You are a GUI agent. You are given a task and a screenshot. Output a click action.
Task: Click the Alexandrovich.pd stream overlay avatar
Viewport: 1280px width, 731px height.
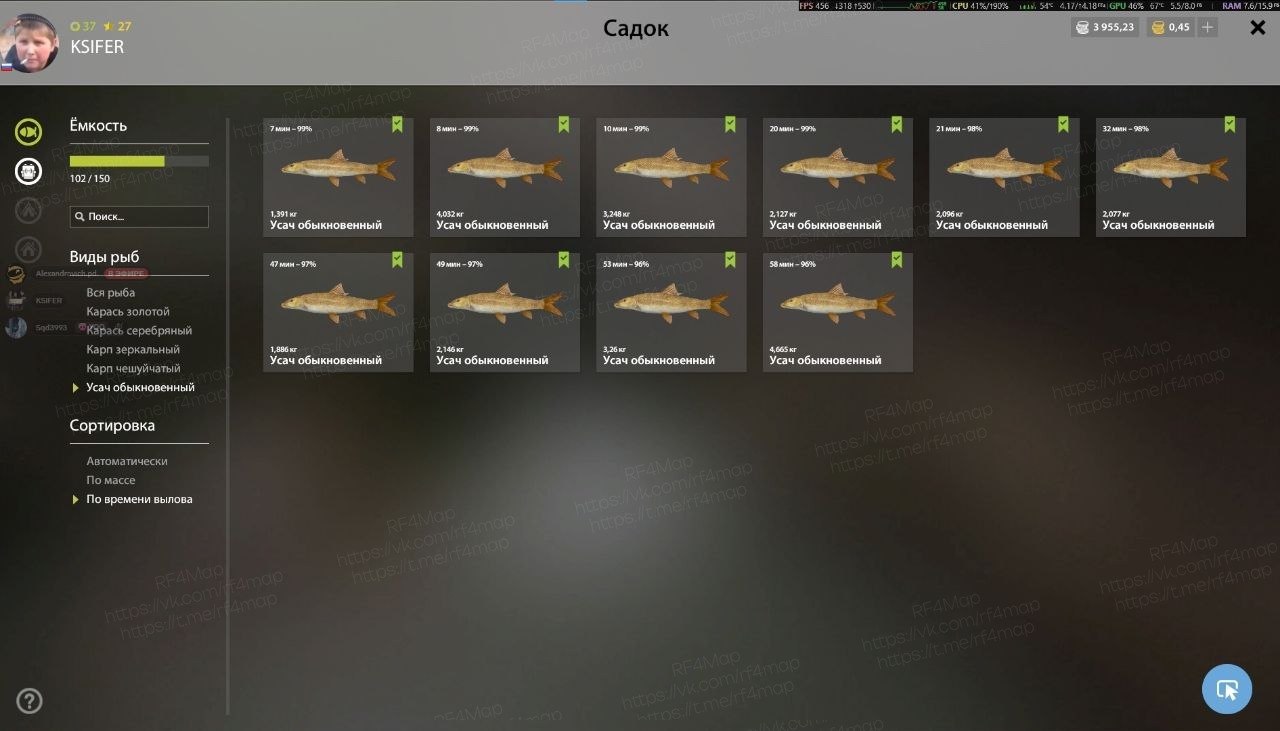coord(16,274)
